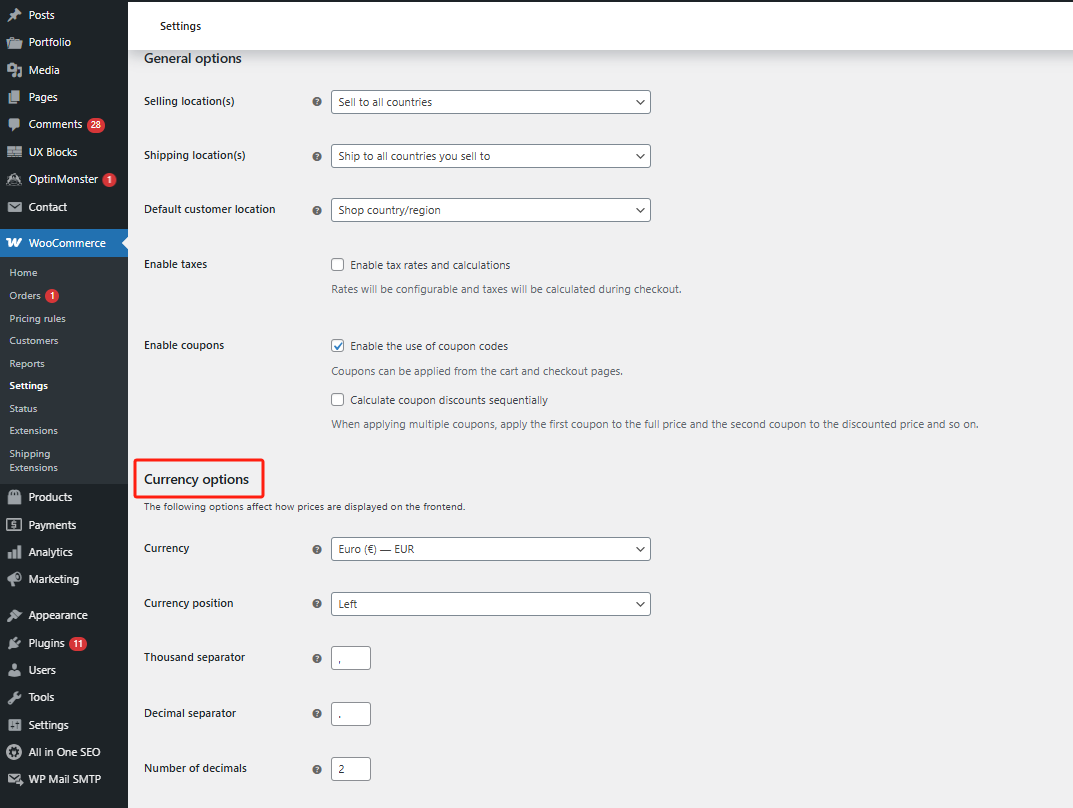Open the Currency dropdown showing Euro
The height and width of the screenshot is (808, 1073).
(490, 549)
